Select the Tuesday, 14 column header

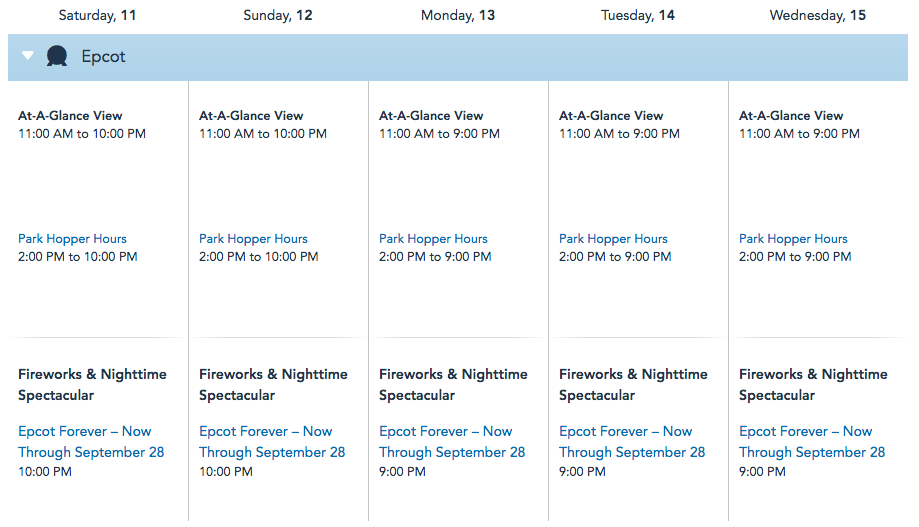[x=638, y=16]
